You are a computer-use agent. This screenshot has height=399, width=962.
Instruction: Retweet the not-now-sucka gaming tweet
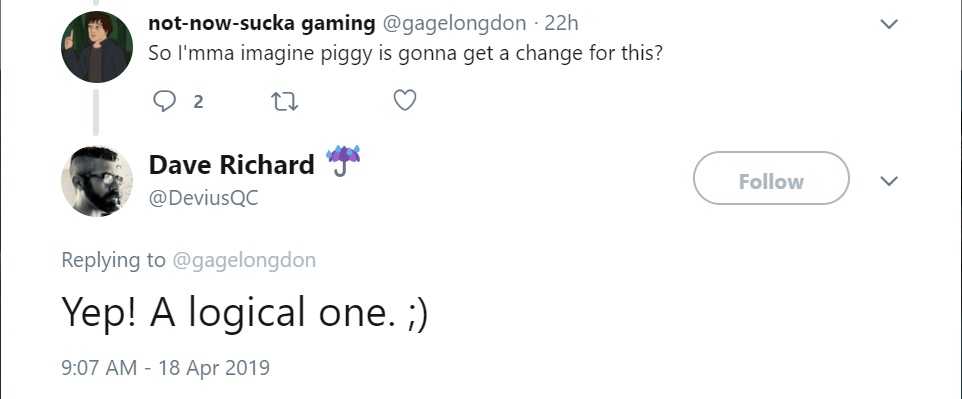coord(285,101)
